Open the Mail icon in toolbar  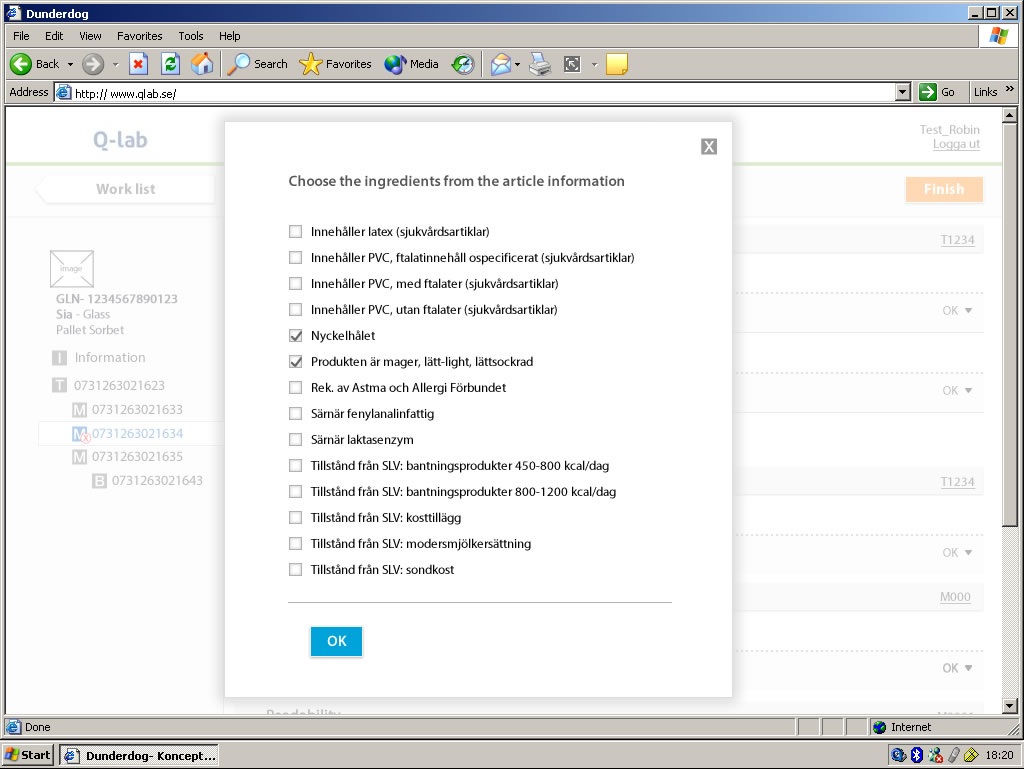(500, 64)
